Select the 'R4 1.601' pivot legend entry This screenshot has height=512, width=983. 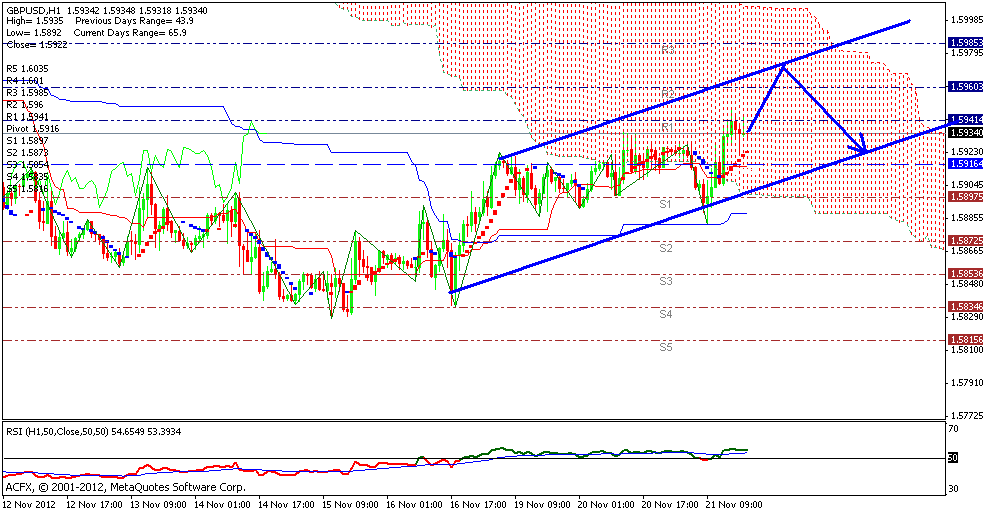click(x=24, y=81)
